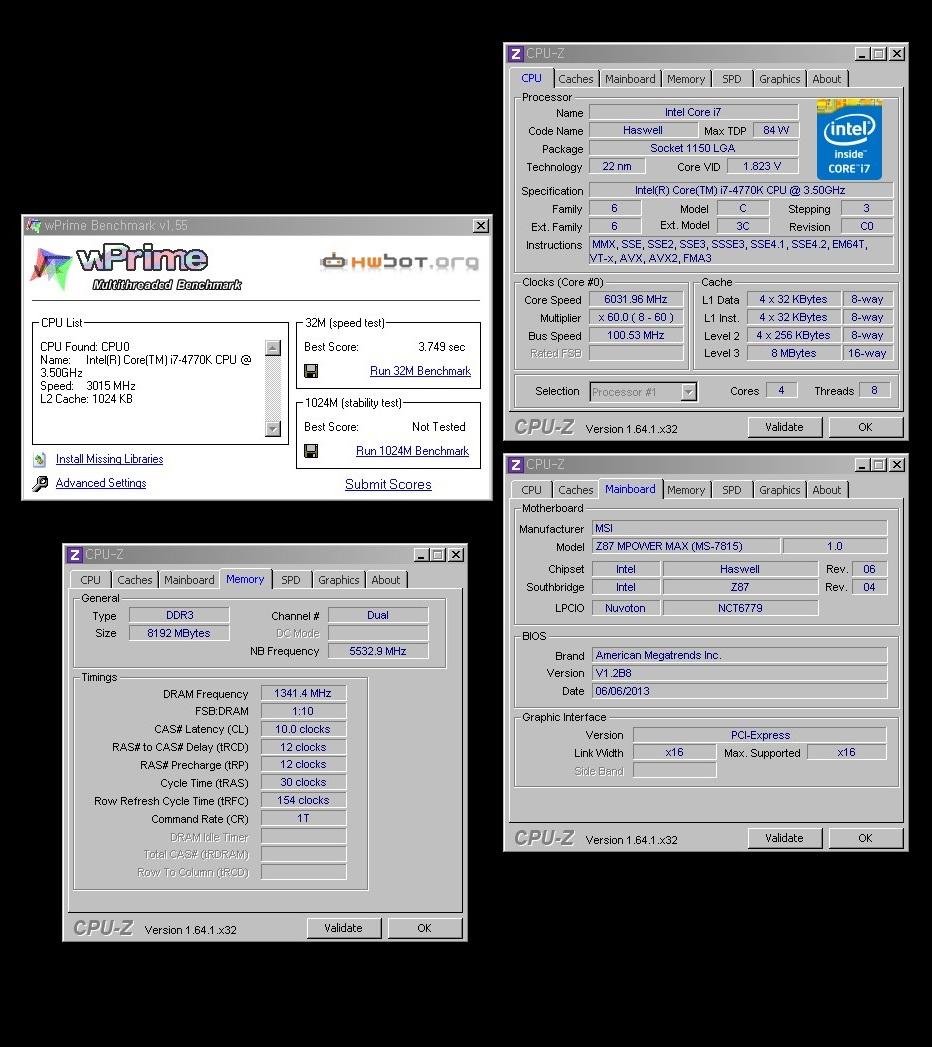This screenshot has width=932, height=1047.
Task: Click the save icon beside Run 1024M Benchmark
Action: [x=311, y=451]
